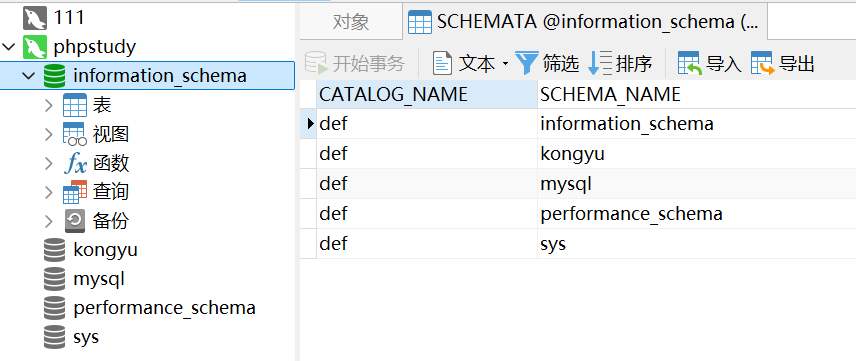Select the SCHEMATA @information_schema tab
Screen dimensions: 856x361
pos(585,22)
